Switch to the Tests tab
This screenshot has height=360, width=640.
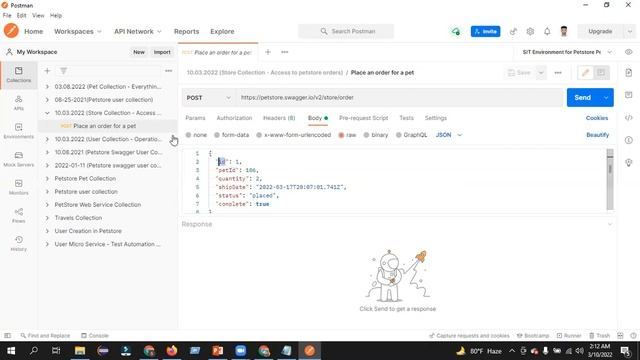coord(406,118)
